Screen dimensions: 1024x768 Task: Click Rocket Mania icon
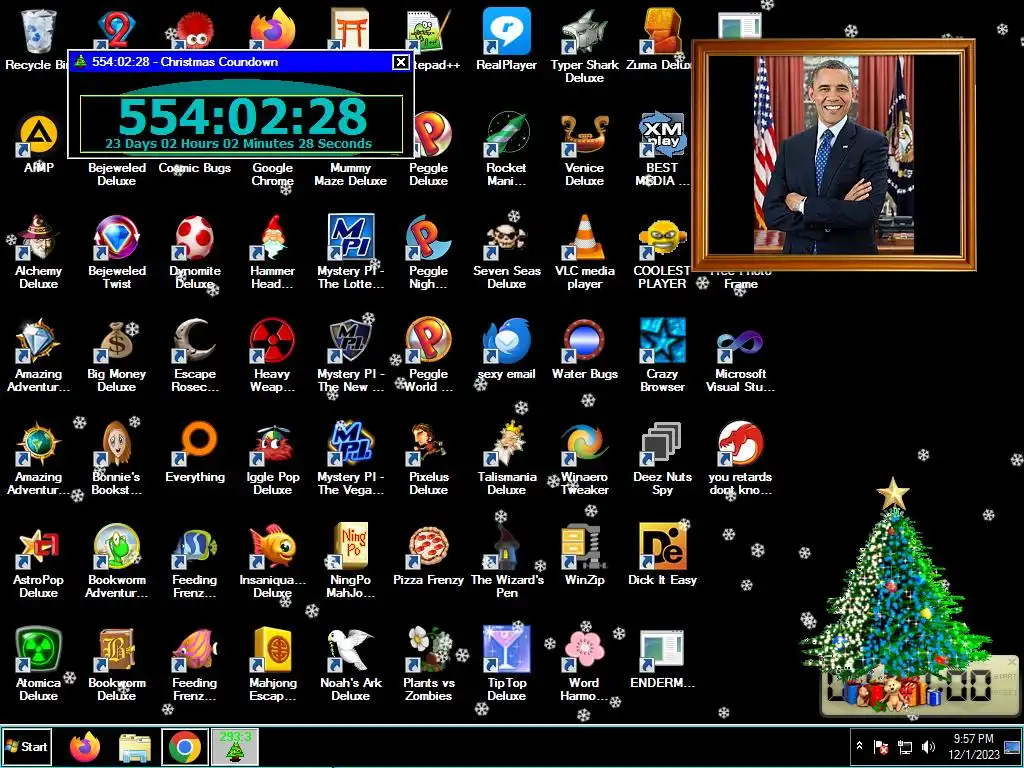pos(506,135)
